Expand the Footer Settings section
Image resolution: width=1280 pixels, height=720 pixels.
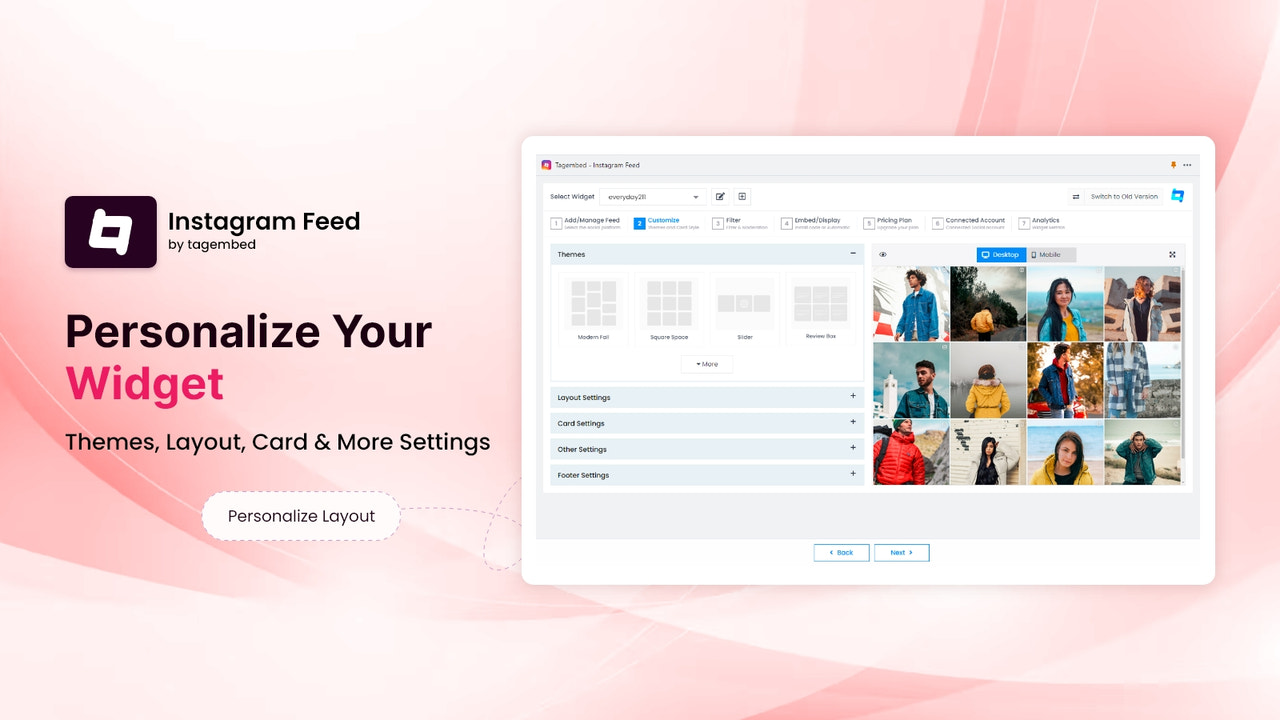pos(852,474)
